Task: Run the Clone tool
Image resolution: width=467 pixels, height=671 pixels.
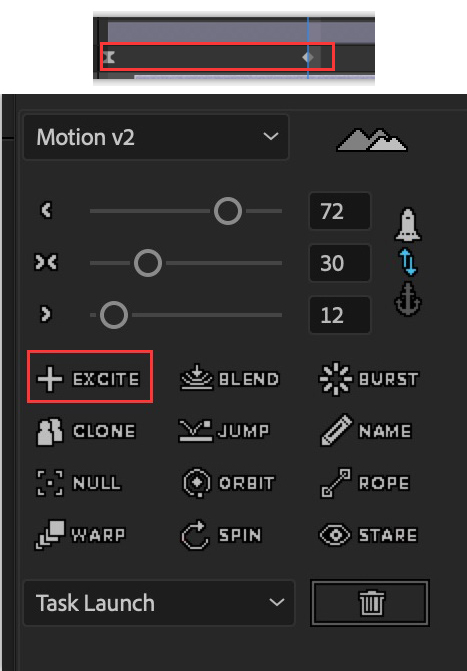Action: [x=87, y=431]
